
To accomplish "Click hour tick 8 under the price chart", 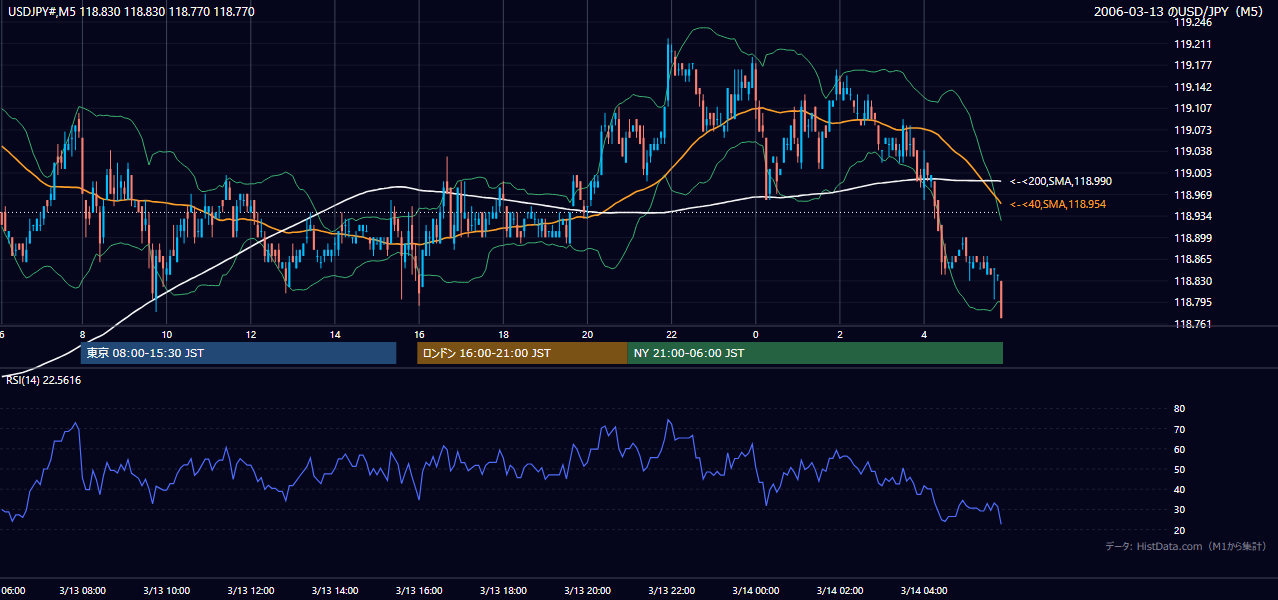I will pos(82,334).
